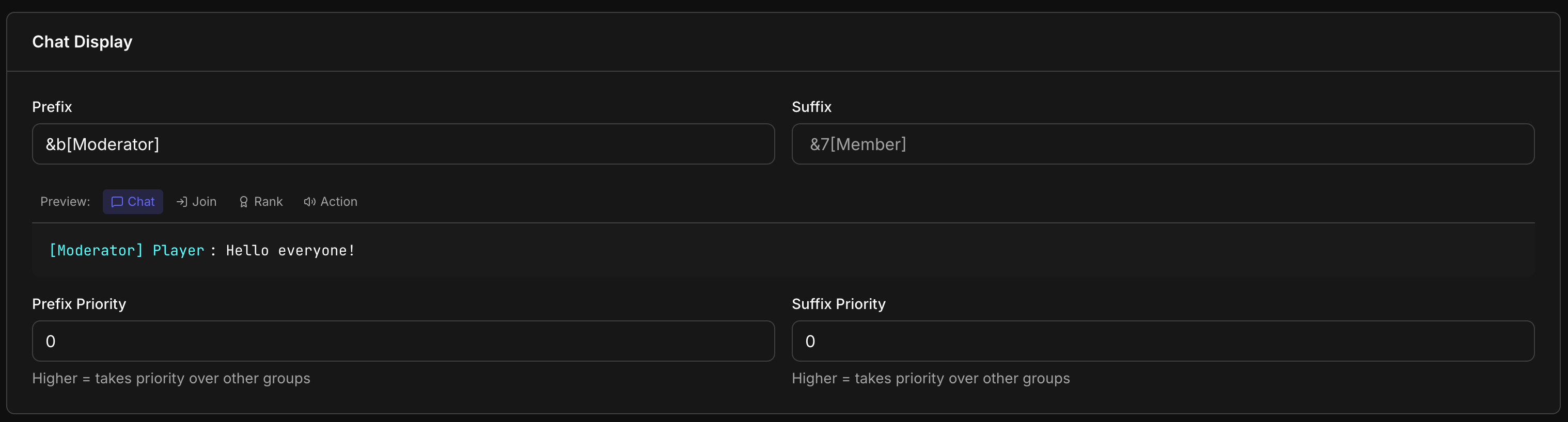Show the Action preview tab
The image size is (1568, 422).
[331, 202]
